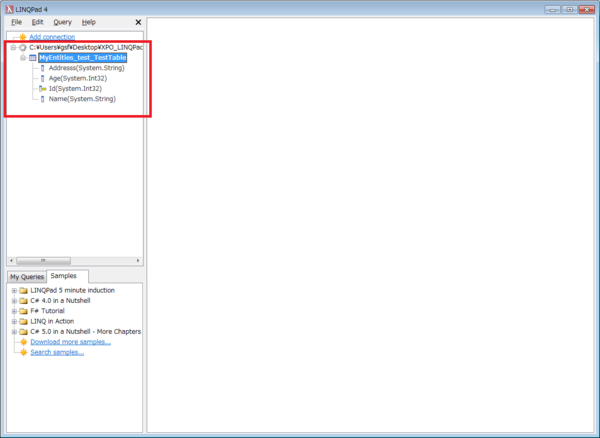
Task: Open the Help menu
Action: [88, 22]
